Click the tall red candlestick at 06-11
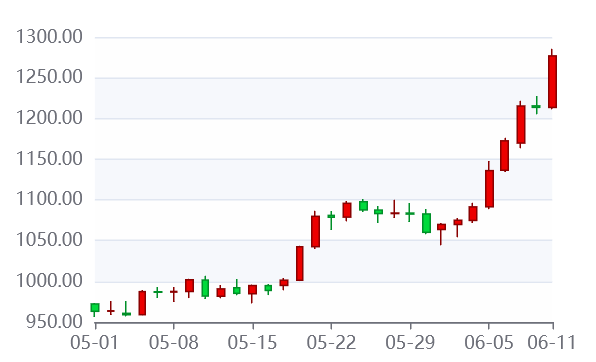Viewport: 596px width, 362px height. pos(552,81)
